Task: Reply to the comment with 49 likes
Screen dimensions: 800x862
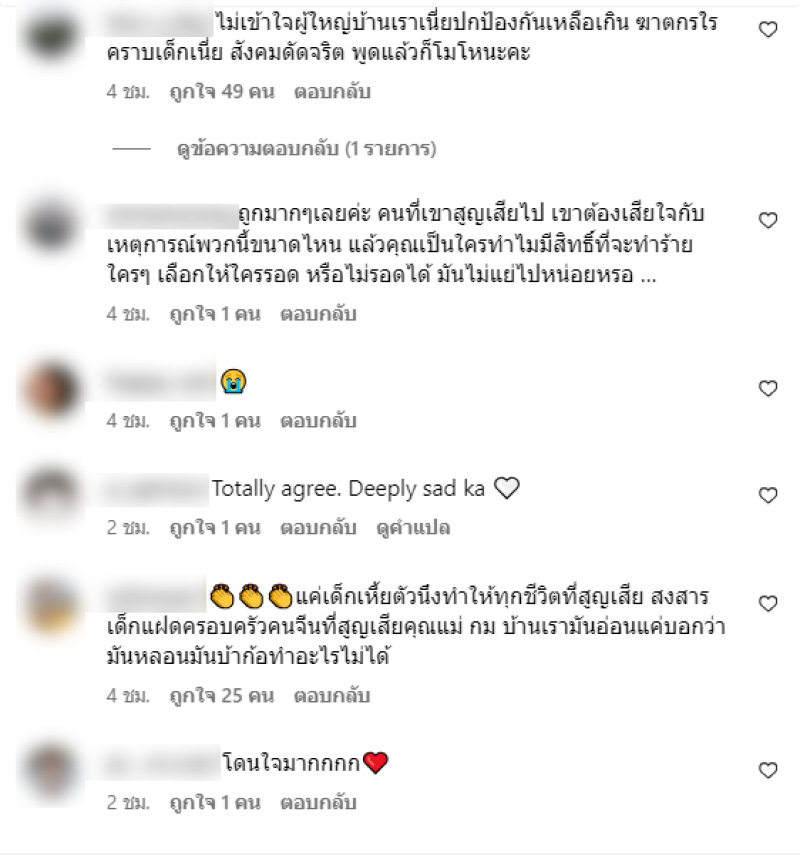Action: pos(332,92)
